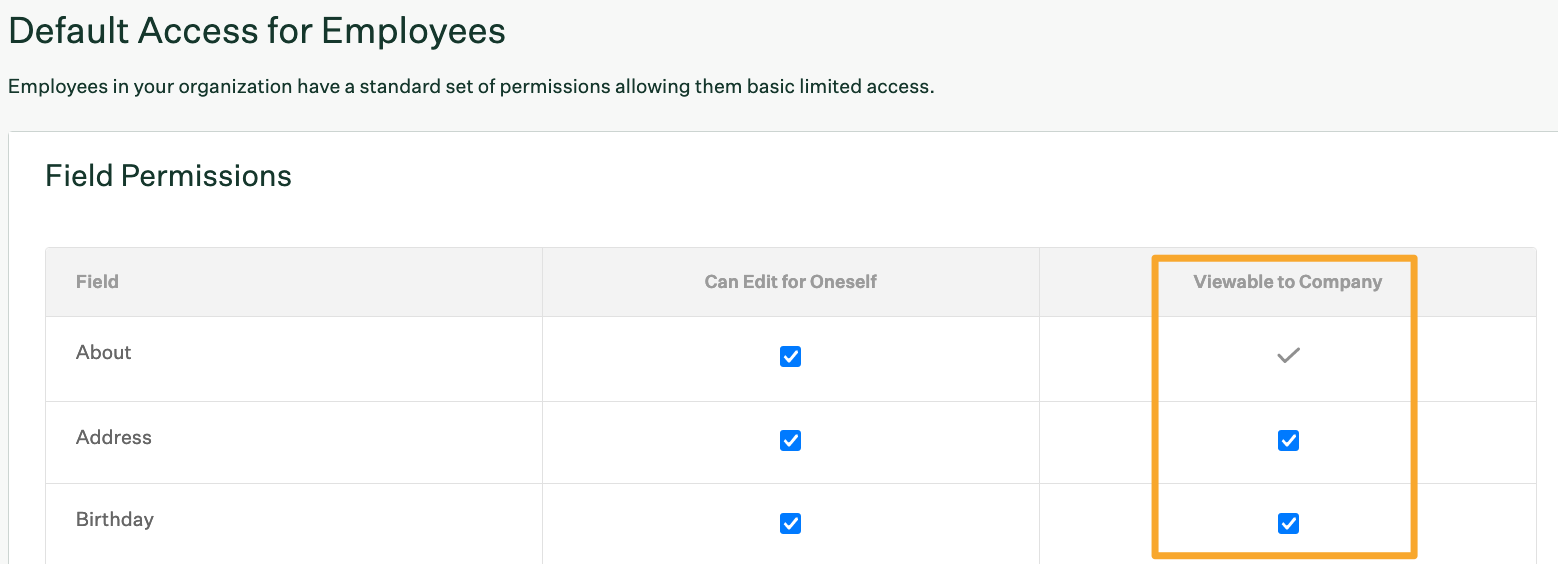Click the gray checkmark in About row
The height and width of the screenshot is (564, 1558).
(x=1288, y=355)
